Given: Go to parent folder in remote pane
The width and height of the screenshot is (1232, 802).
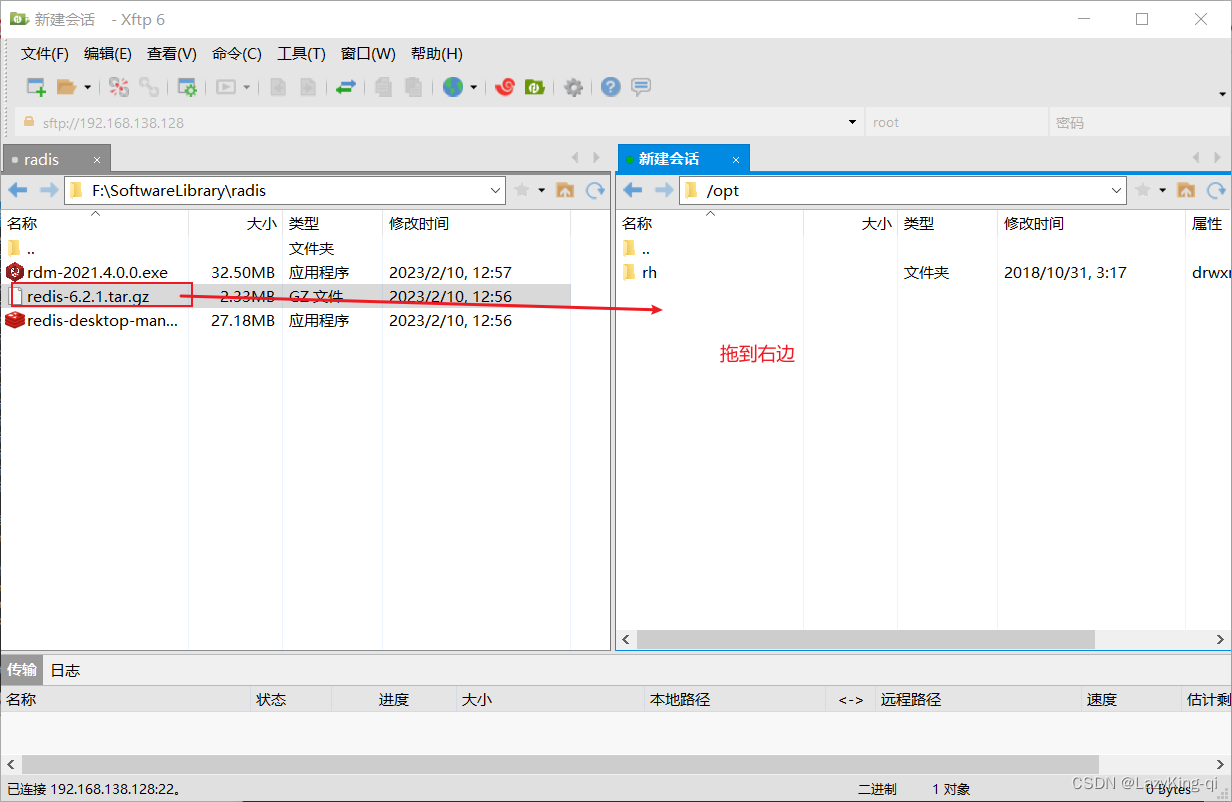Looking at the screenshot, I should (x=1186, y=190).
